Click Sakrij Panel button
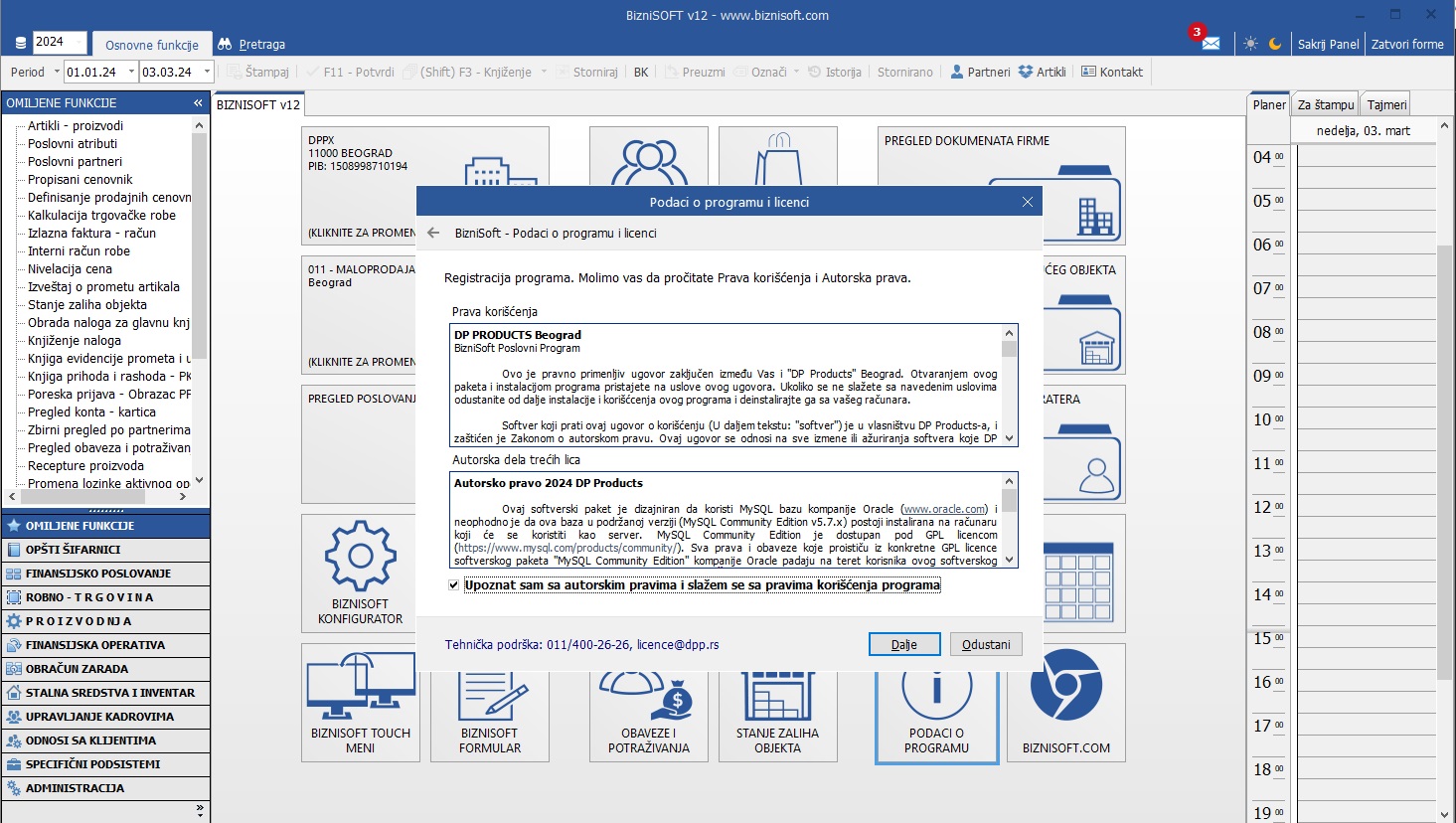 tap(1329, 44)
